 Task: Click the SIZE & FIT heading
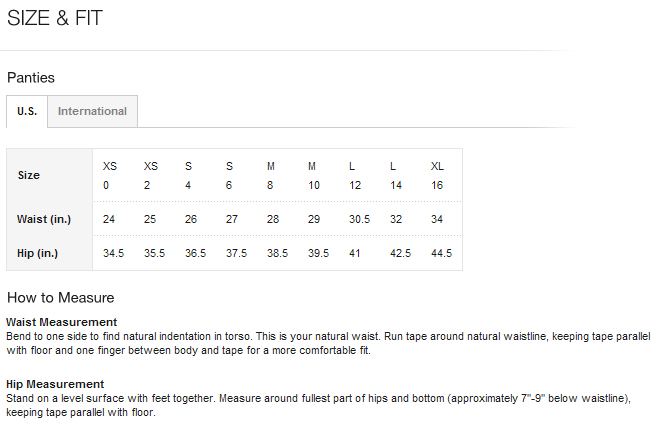pos(54,17)
